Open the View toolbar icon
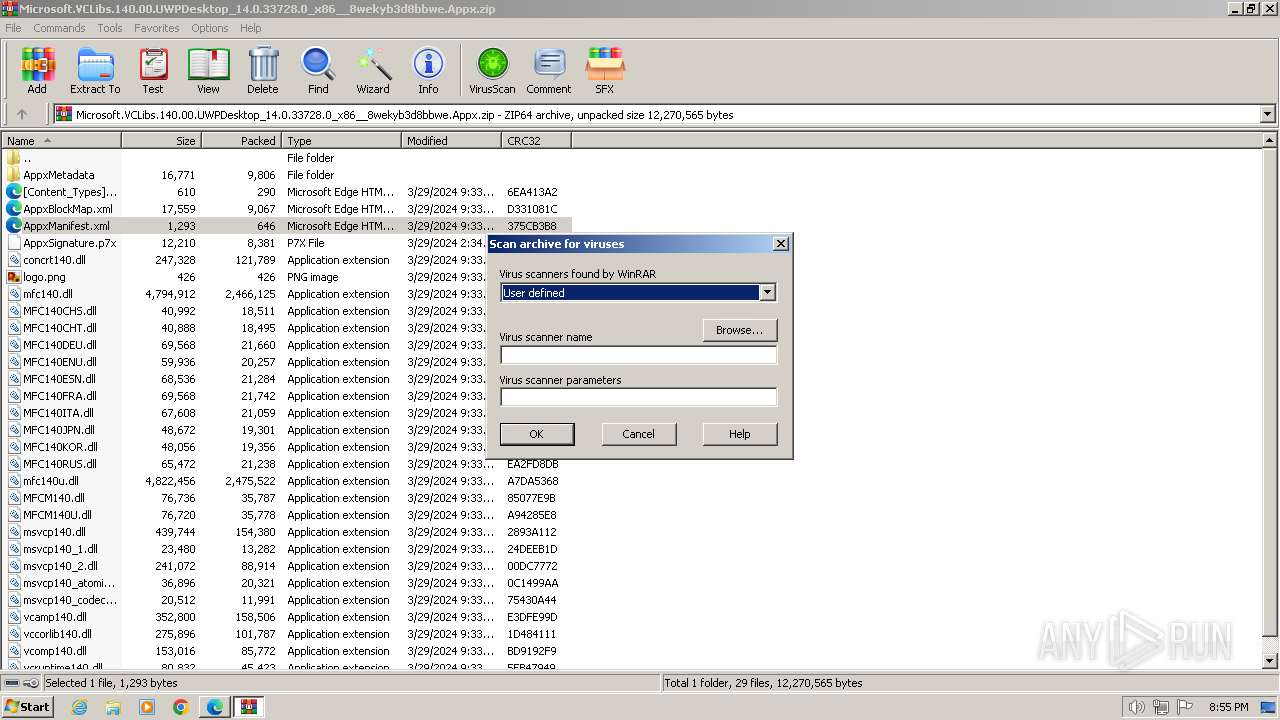Image resolution: width=1280 pixels, height=720 pixels. pyautogui.click(x=208, y=70)
